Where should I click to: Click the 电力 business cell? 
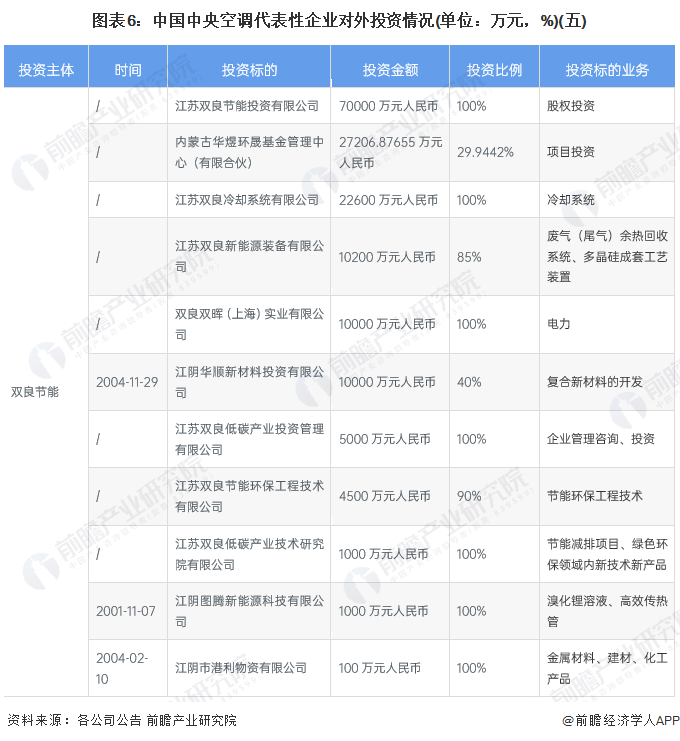[559, 324]
